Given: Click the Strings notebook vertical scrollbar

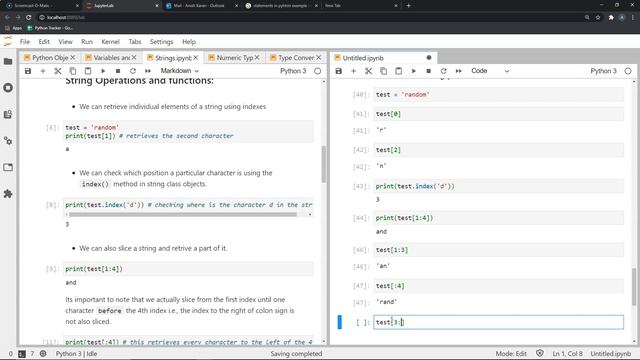Looking at the screenshot, I should click(324, 164).
